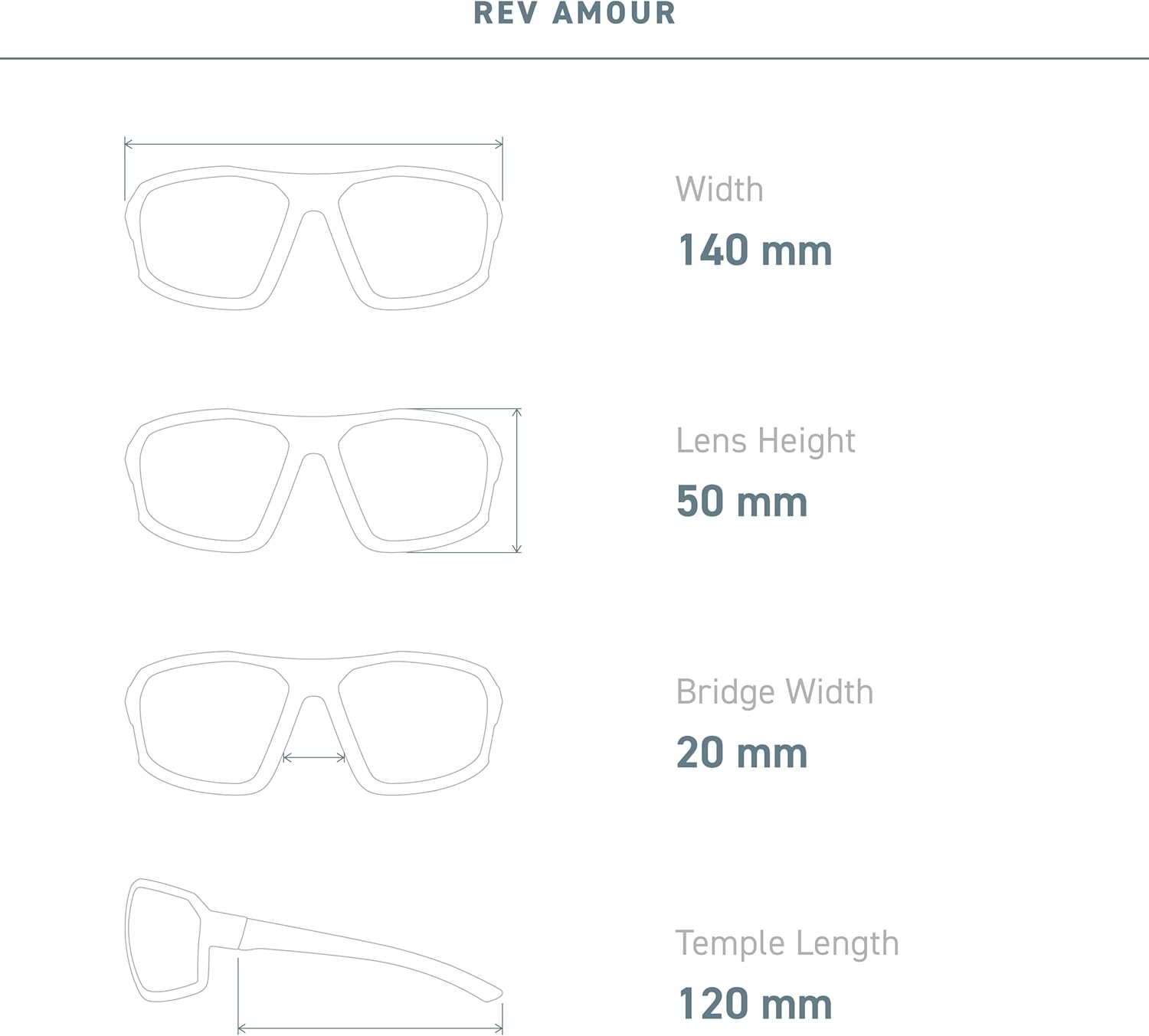Select the Width label

719,189
